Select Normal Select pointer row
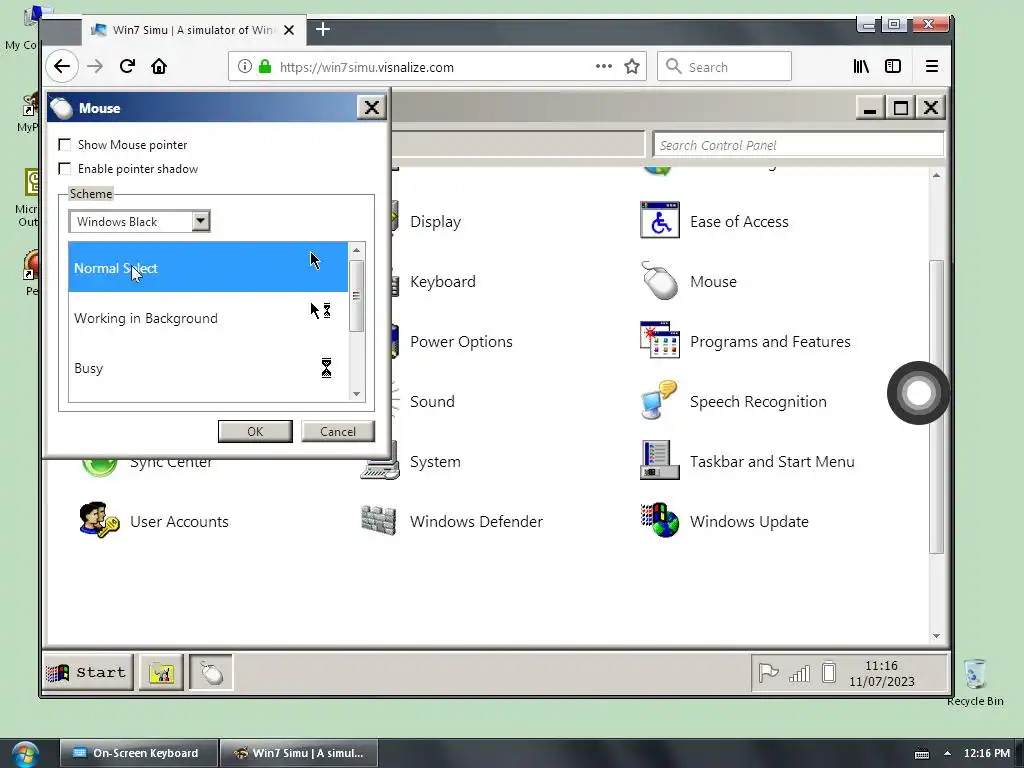The width and height of the screenshot is (1024, 768). tap(208, 267)
